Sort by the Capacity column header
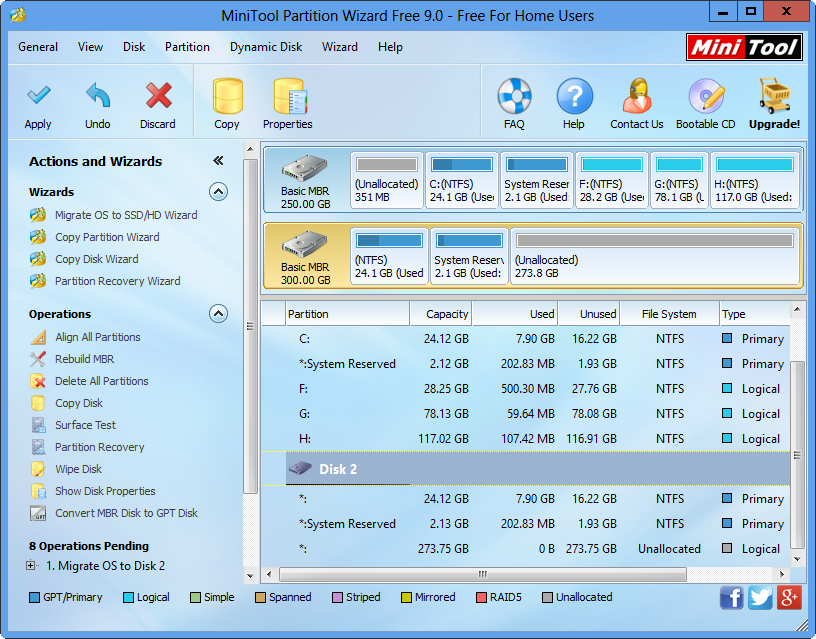 point(441,314)
